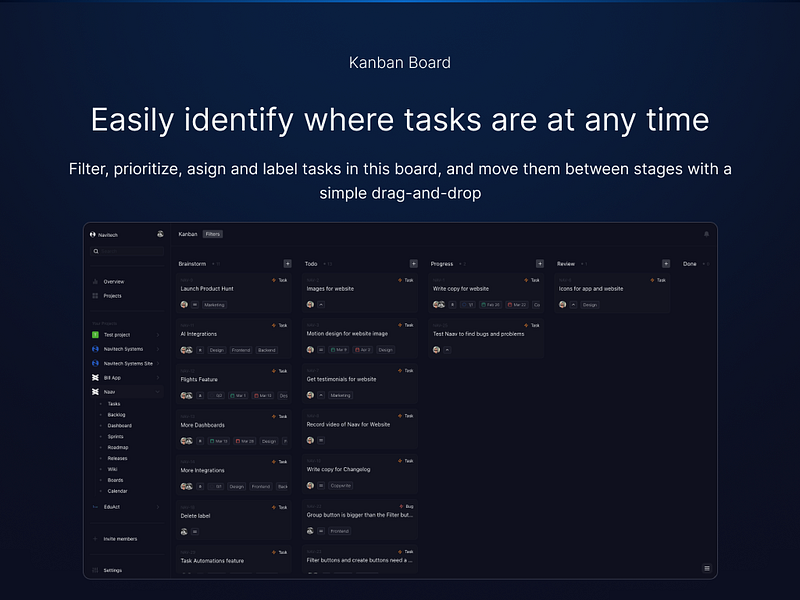Click assignee avatar on Delete label card
The height and width of the screenshot is (600, 800).
[184, 532]
